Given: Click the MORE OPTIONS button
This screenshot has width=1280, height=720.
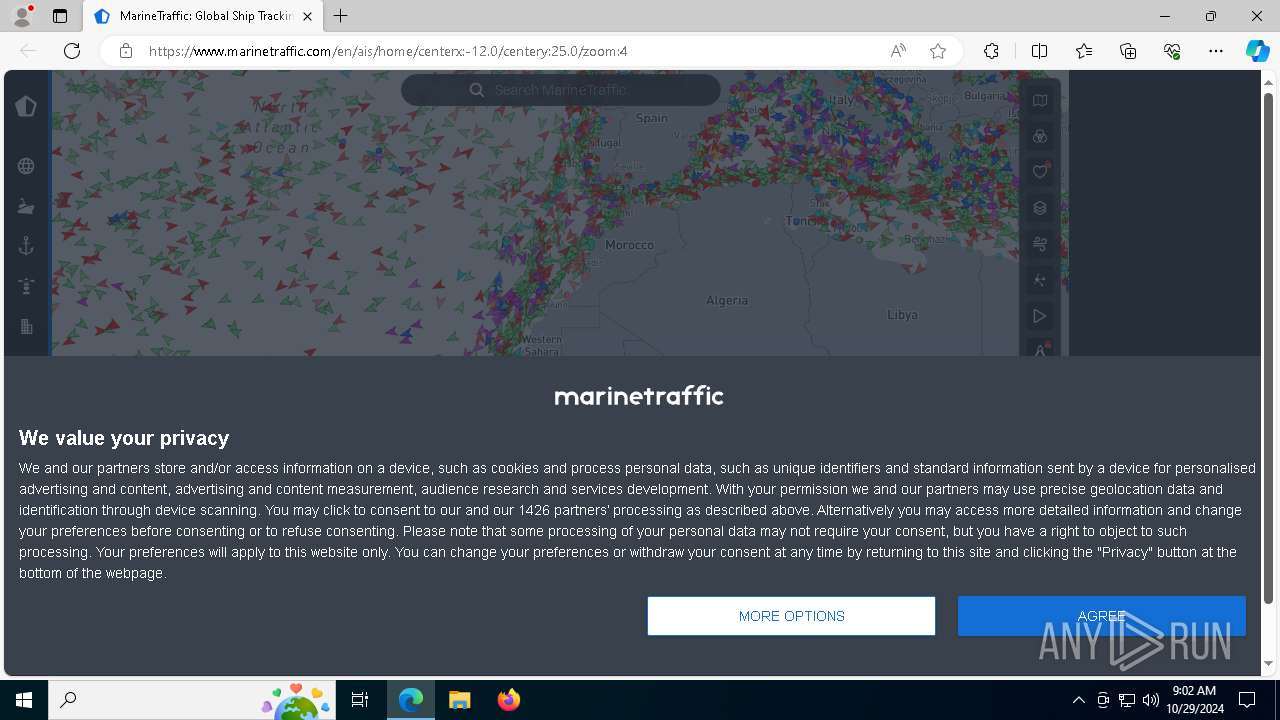Looking at the screenshot, I should tap(791, 616).
